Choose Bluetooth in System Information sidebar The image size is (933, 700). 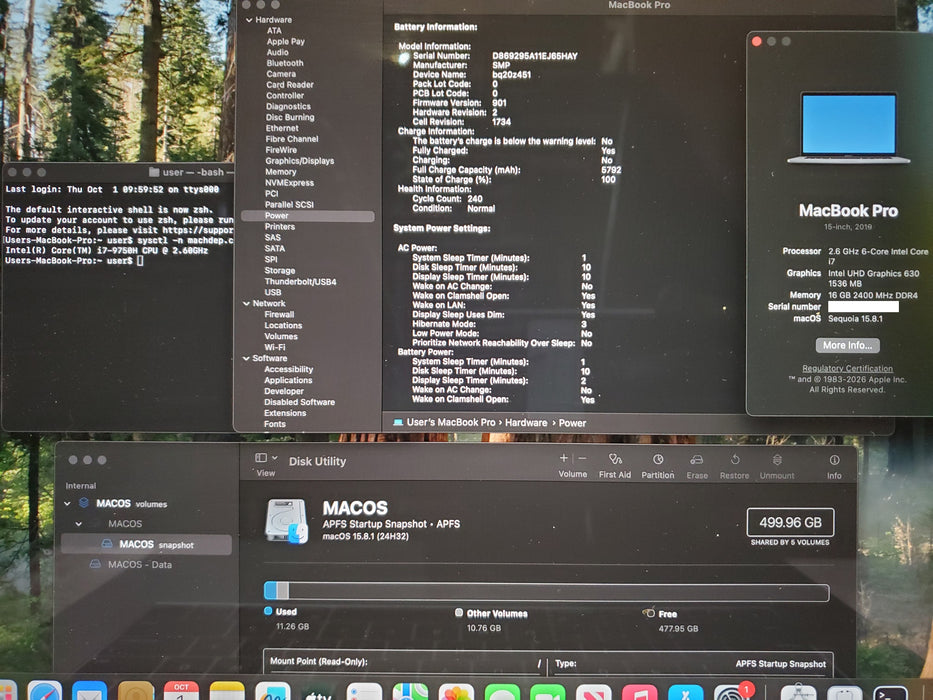pos(284,63)
